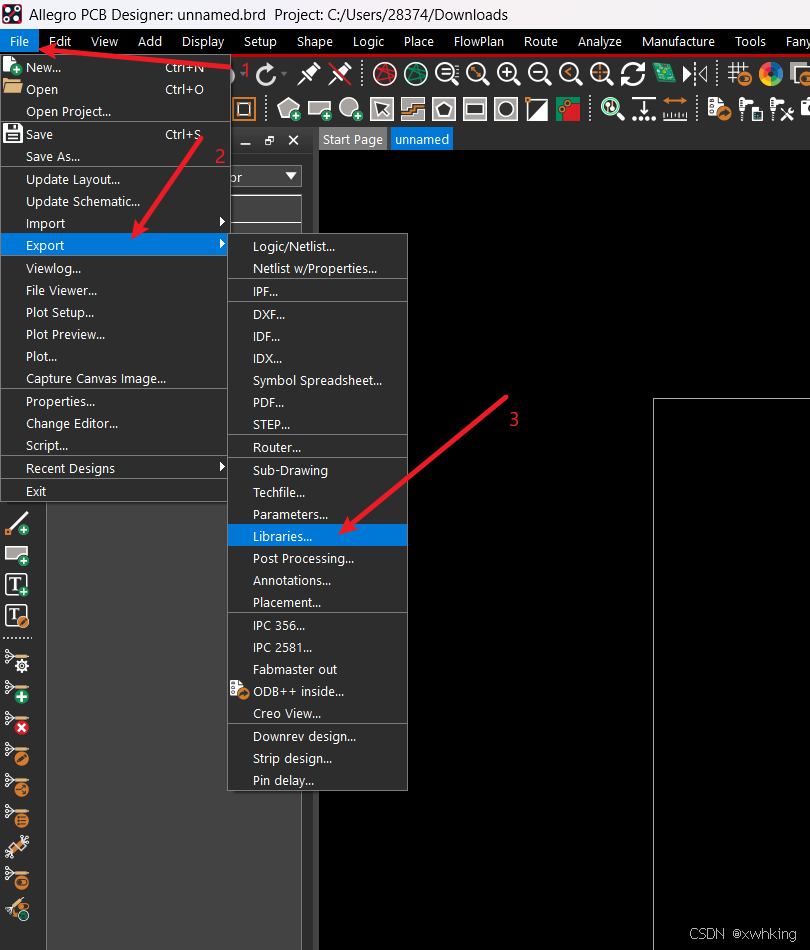Viewport: 810px width, 950px height.
Task: Click the red Unrats All icon
Action: [385, 75]
